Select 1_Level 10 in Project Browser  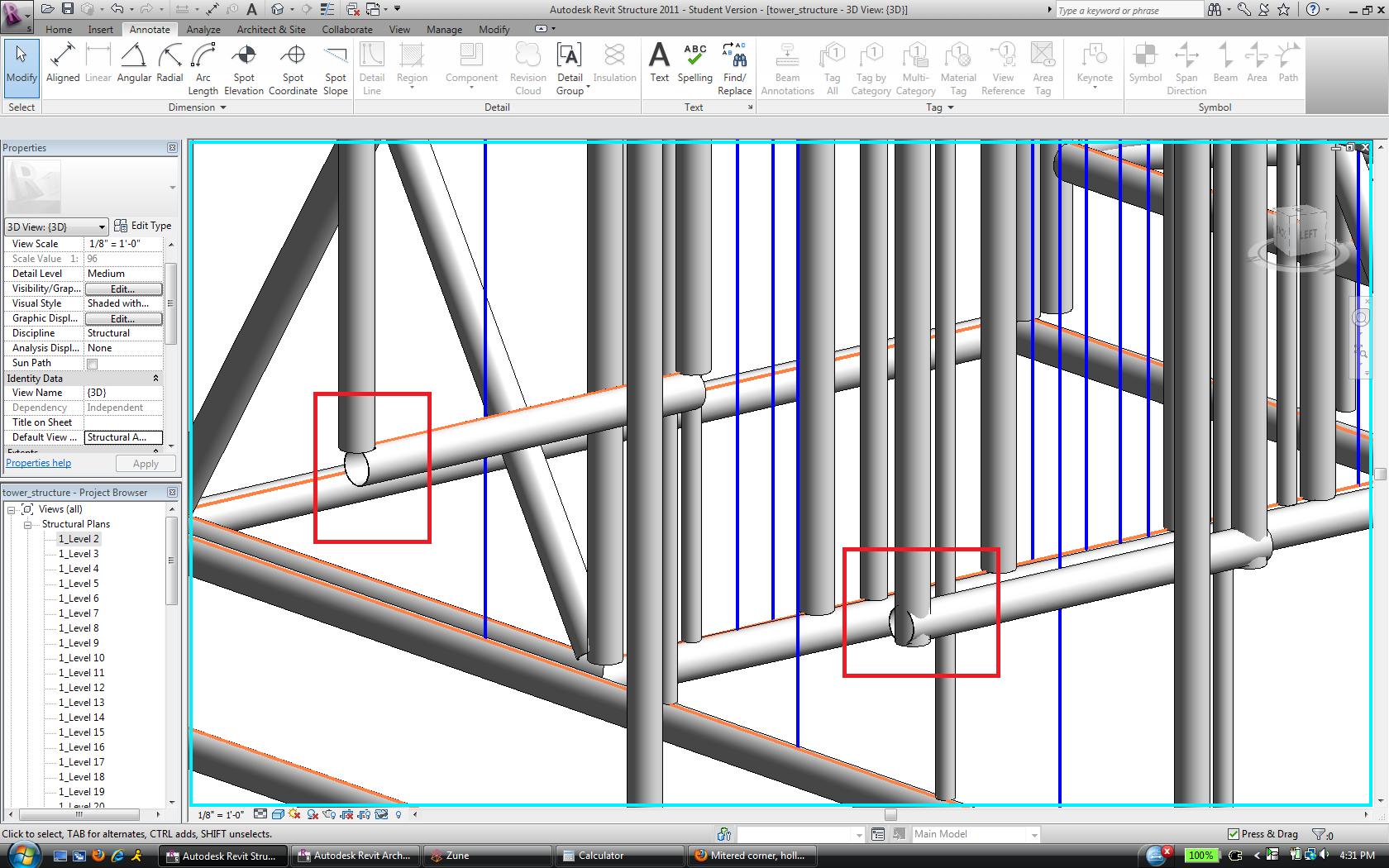(81, 658)
